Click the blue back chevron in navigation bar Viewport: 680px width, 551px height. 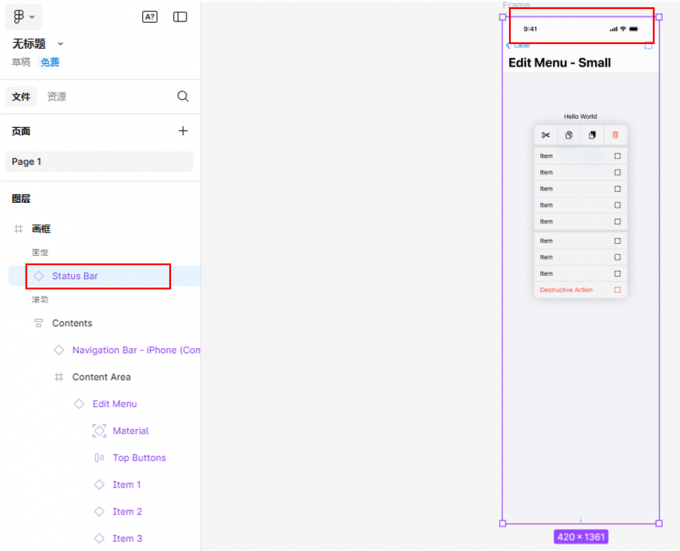(508, 46)
